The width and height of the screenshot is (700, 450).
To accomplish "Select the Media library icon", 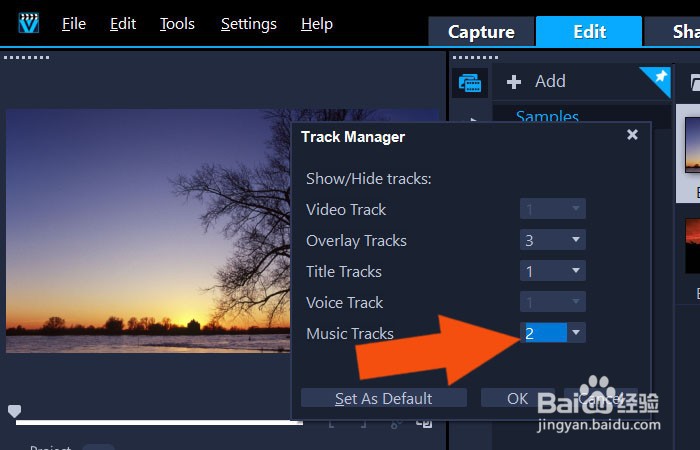I will click(470, 83).
